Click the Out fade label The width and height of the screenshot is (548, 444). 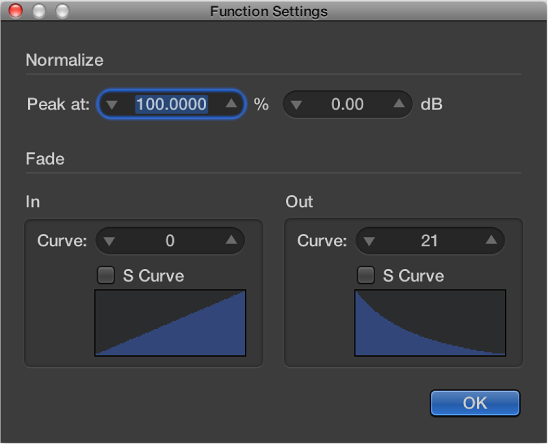tap(299, 202)
